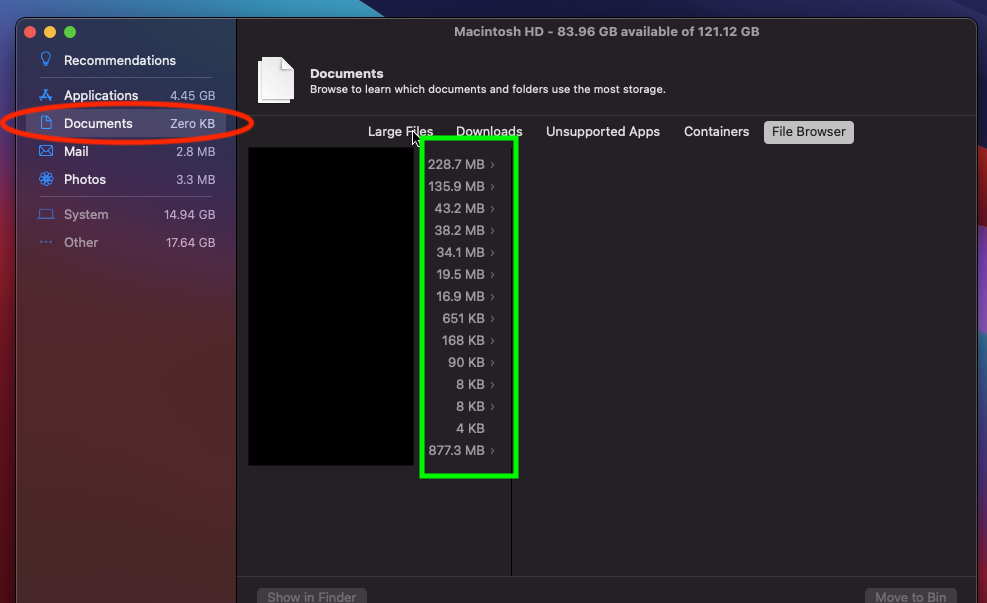Close the storage window with red button
Screen dimensions: 987x603
(30, 32)
